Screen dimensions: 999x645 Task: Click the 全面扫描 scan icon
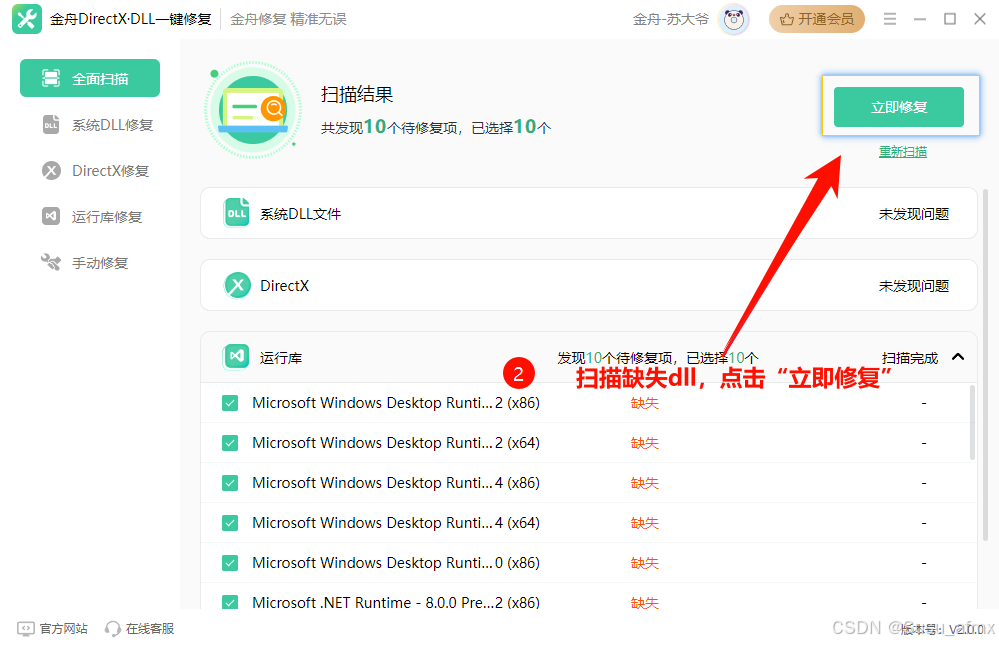click(51, 78)
